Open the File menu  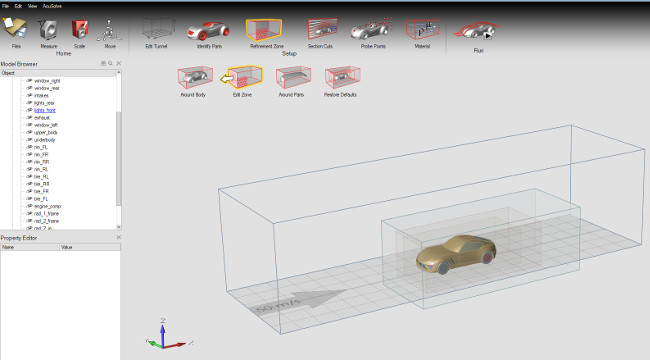[x=5, y=6]
